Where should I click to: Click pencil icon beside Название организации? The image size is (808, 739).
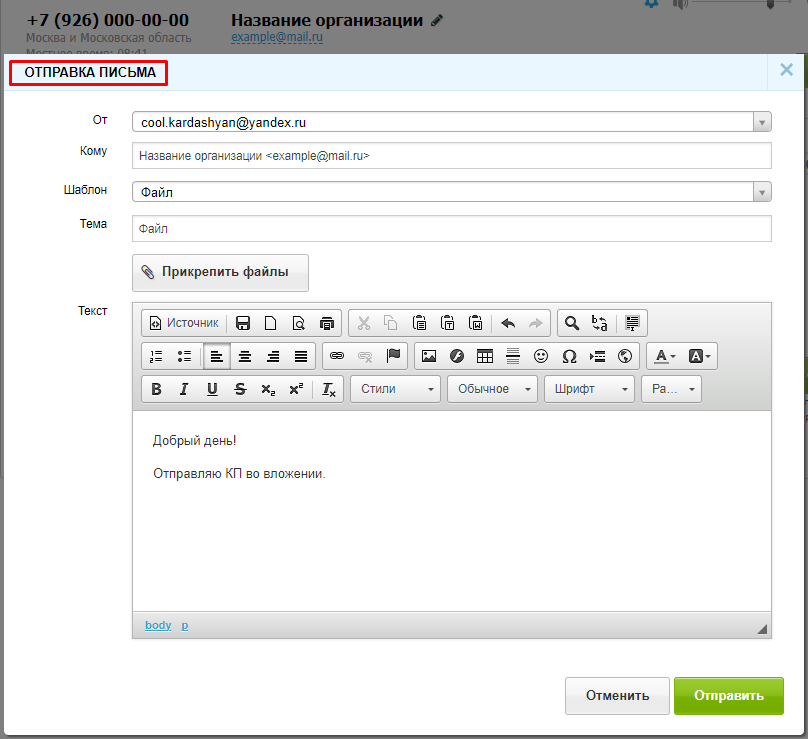[x=437, y=20]
